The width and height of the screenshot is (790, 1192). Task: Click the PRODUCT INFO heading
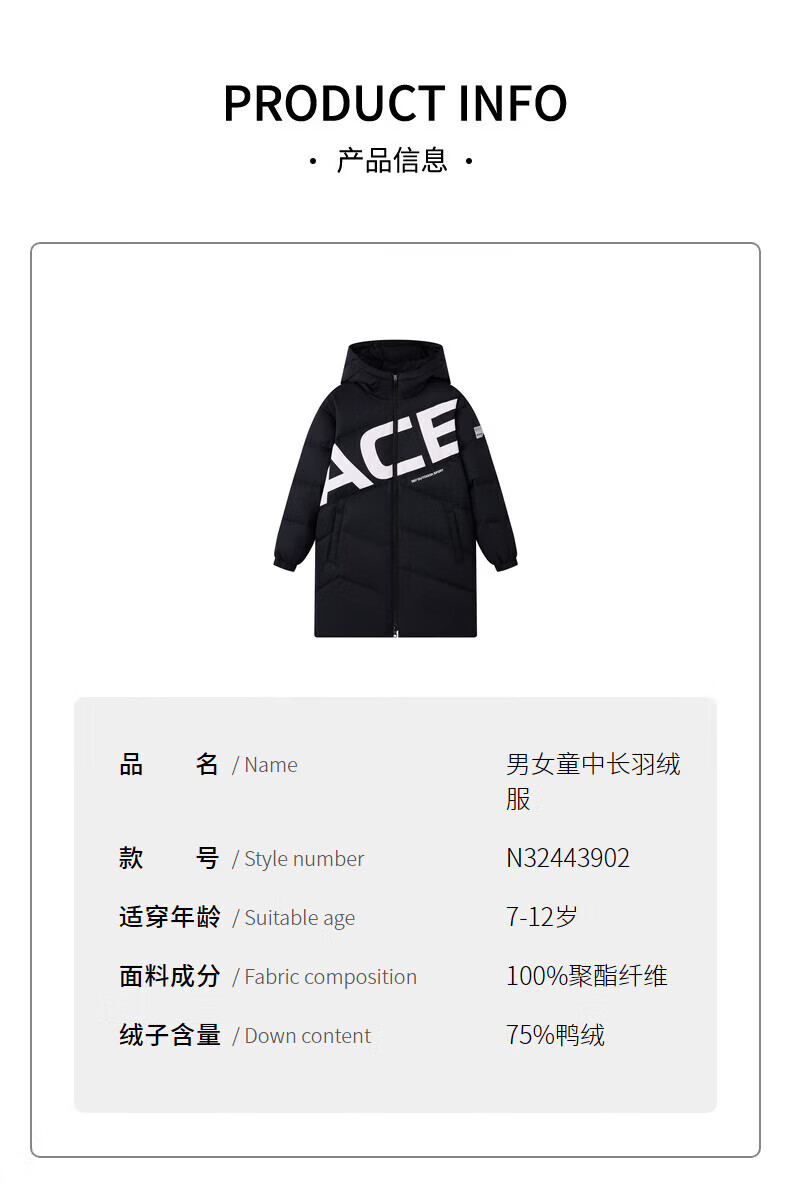tap(395, 103)
